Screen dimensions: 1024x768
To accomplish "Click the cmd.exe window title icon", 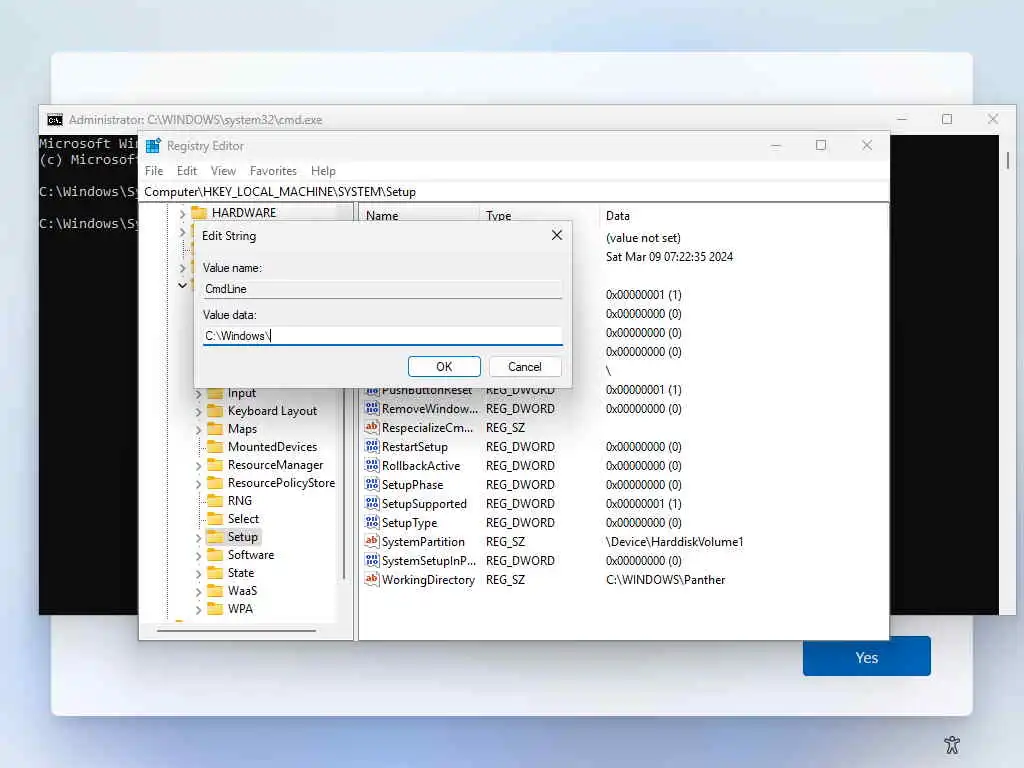I will pos(55,120).
